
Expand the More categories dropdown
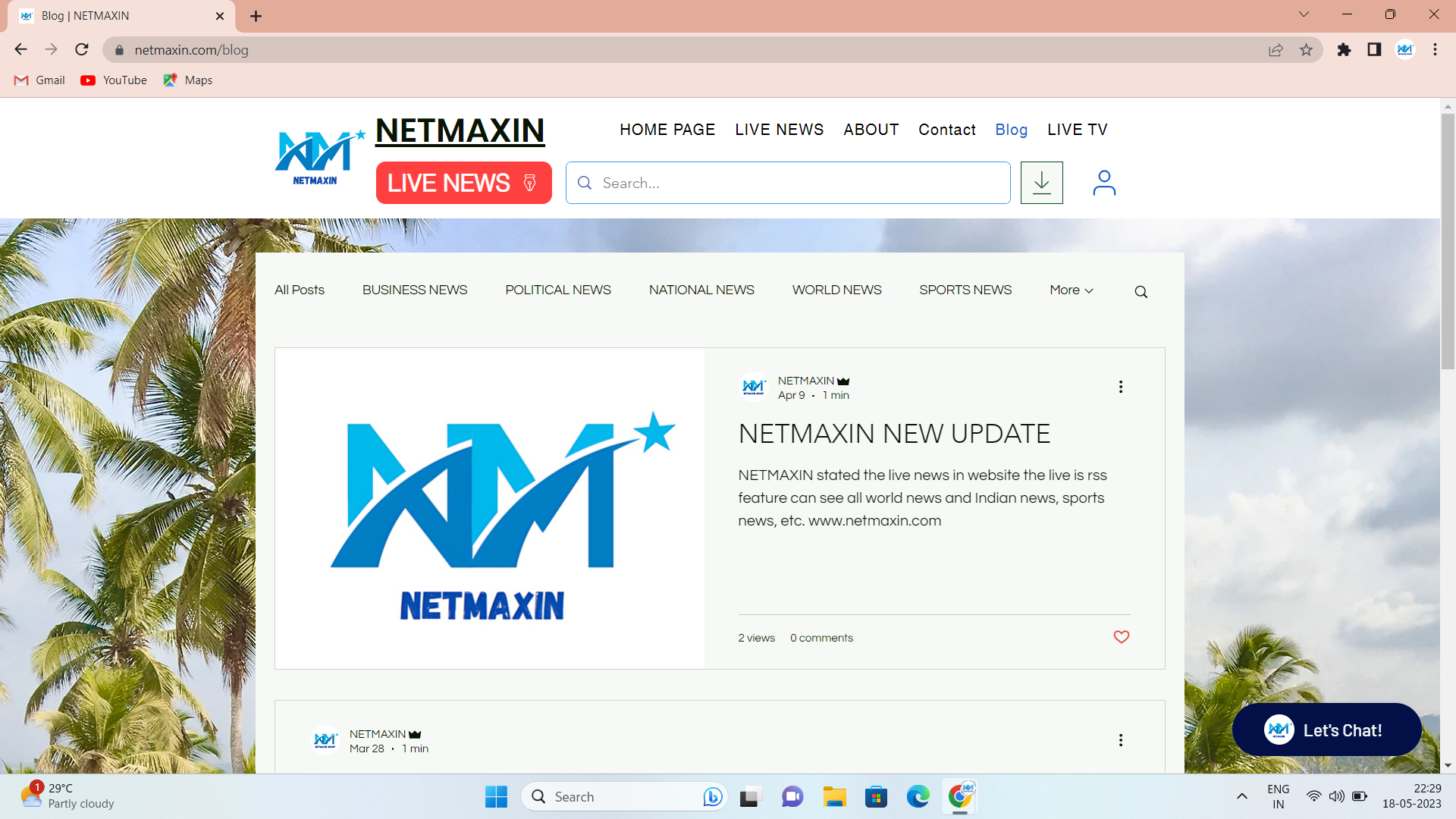[x=1072, y=290]
